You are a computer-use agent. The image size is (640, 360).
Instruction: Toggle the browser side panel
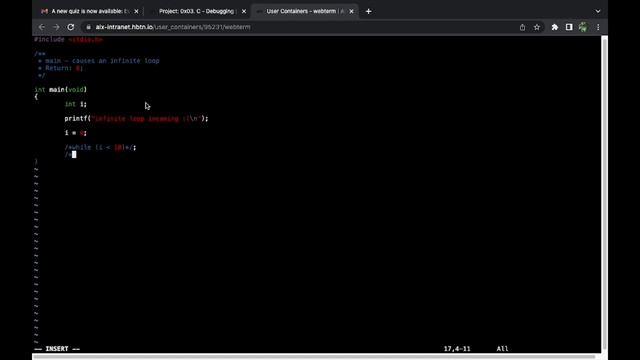[x=569, y=27]
